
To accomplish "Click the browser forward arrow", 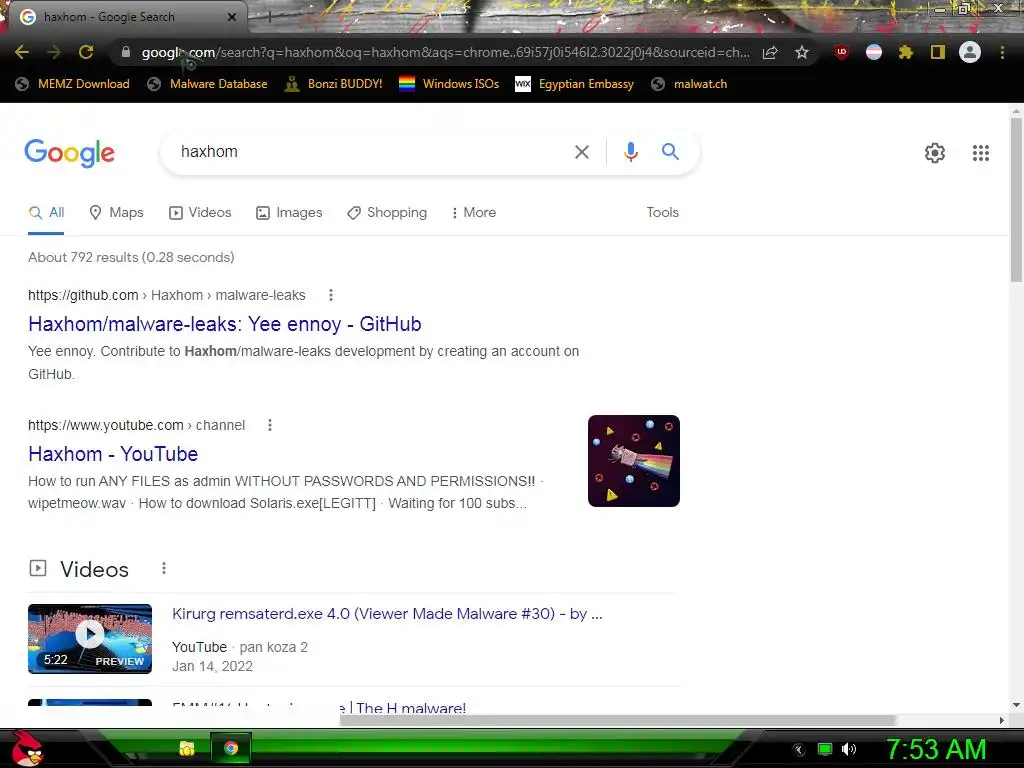I will coord(54,52).
